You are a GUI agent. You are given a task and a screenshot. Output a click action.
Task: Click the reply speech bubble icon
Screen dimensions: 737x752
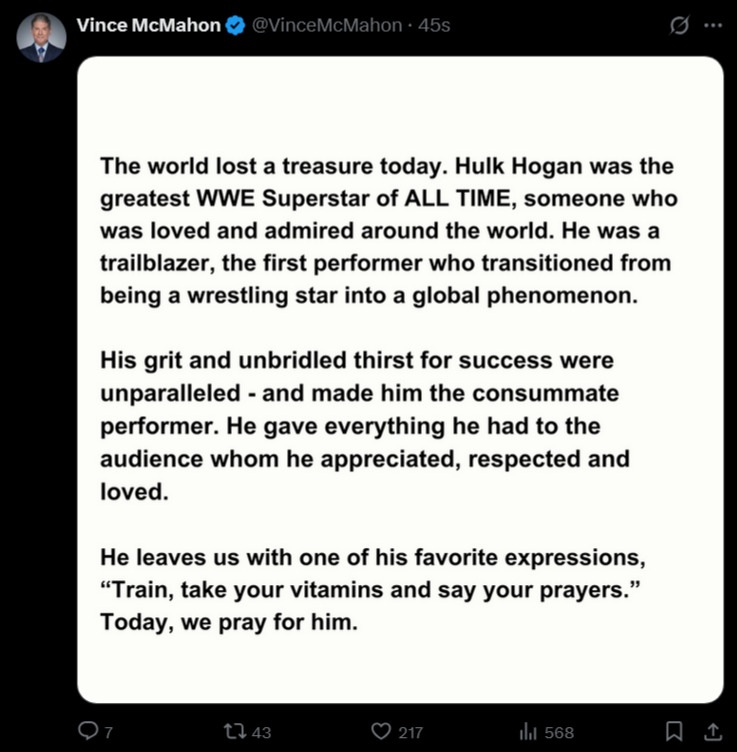pyautogui.click(x=88, y=731)
